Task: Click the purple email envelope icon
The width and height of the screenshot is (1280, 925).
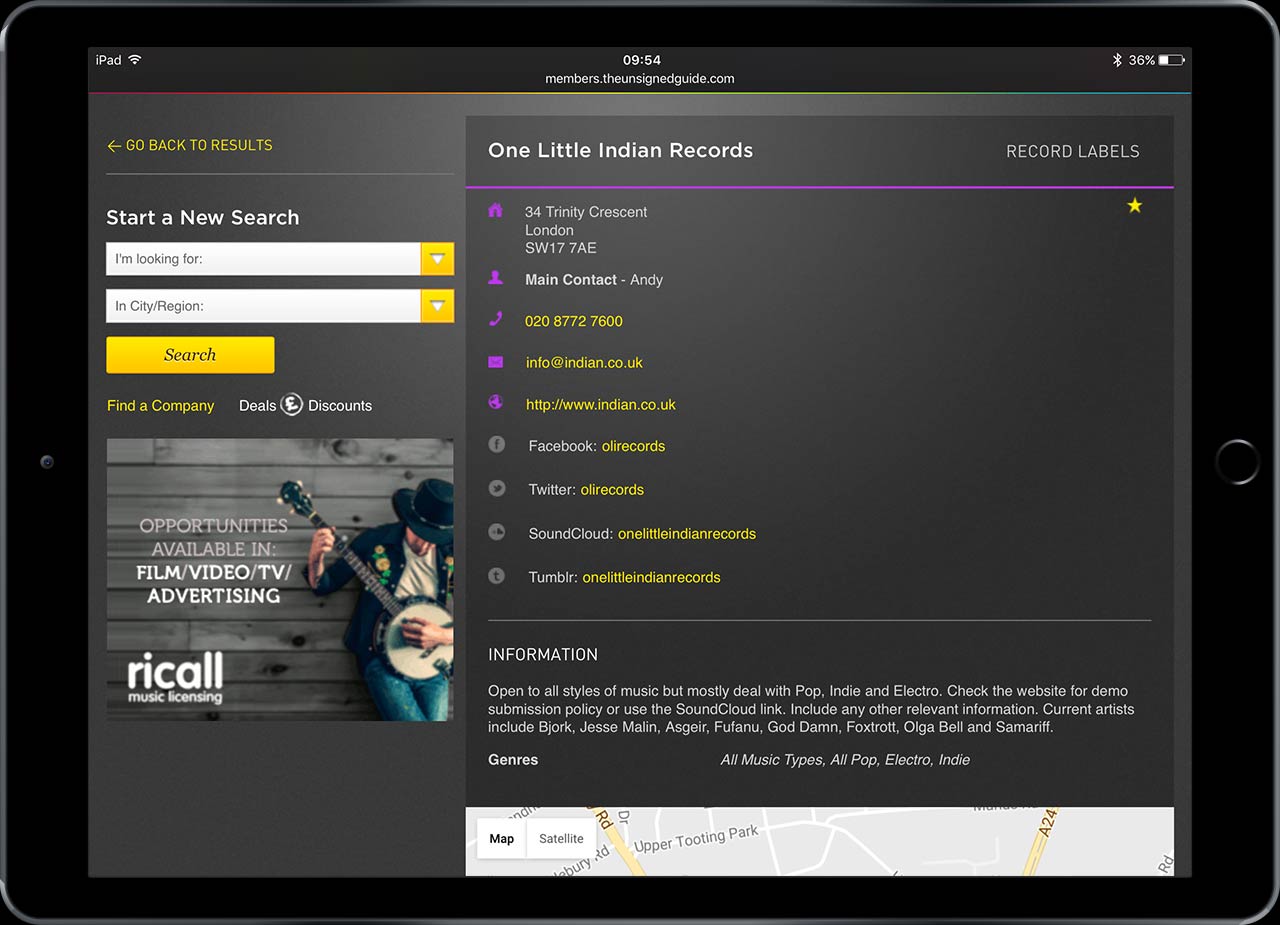Action: click(495, 362)
